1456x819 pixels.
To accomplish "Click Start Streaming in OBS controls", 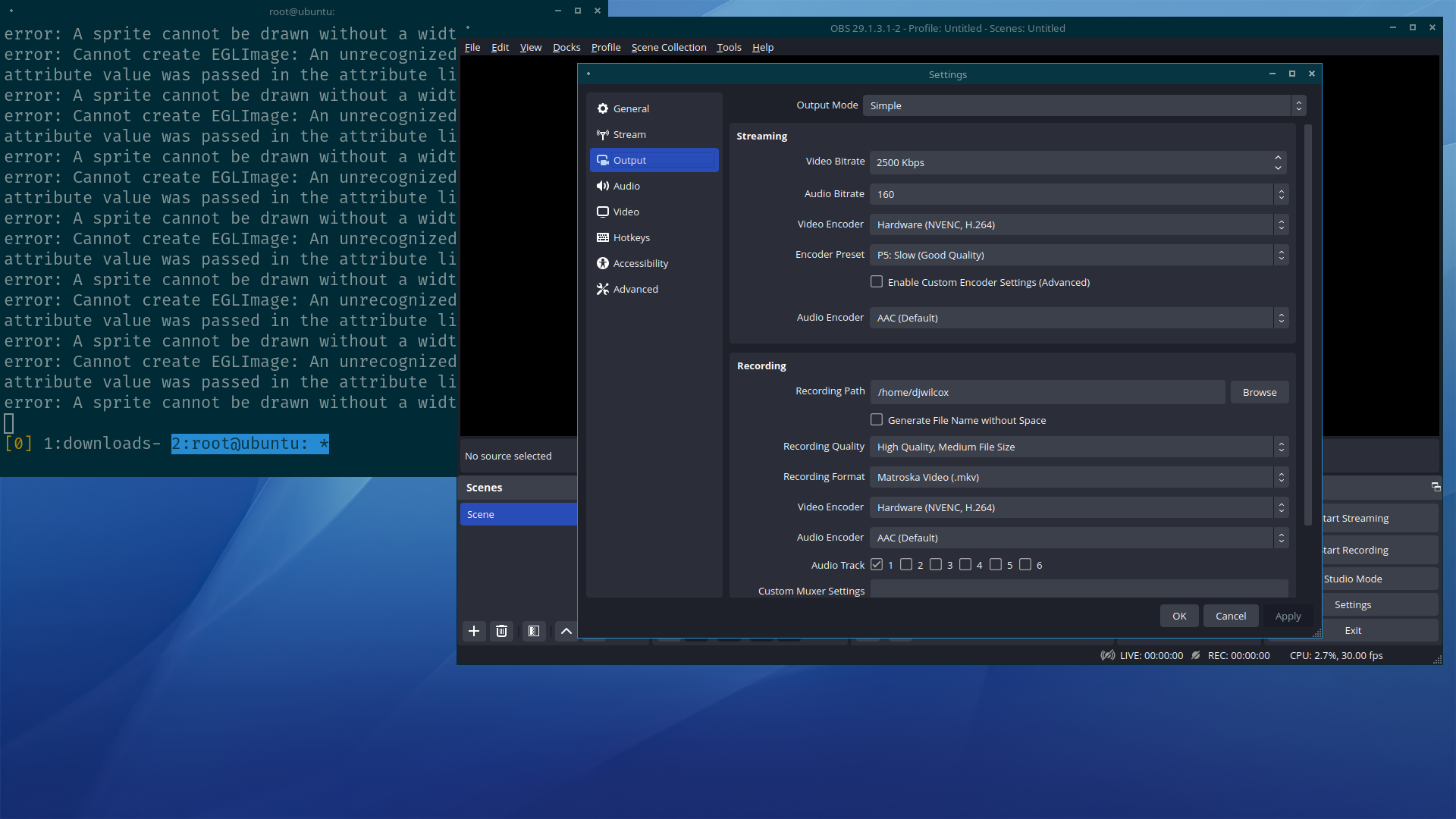I will [1380, 518].
